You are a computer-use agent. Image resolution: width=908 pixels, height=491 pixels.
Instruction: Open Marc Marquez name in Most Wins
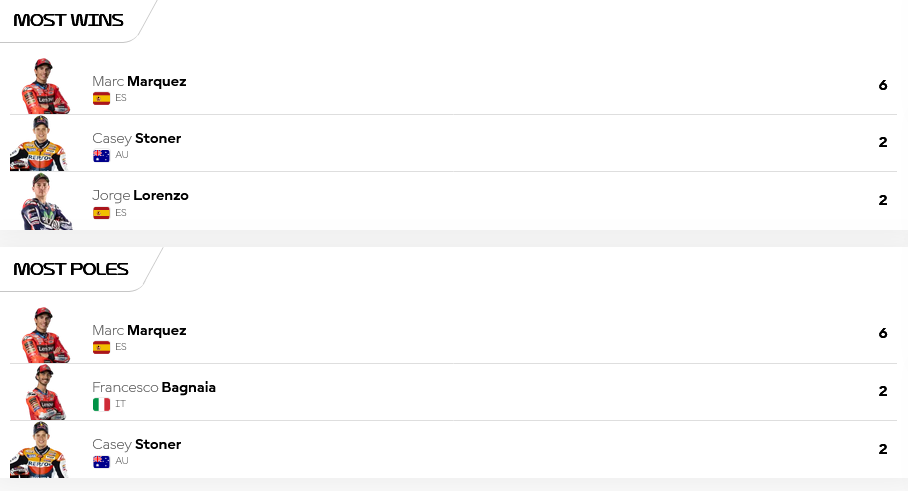click(x=139, y=81)
